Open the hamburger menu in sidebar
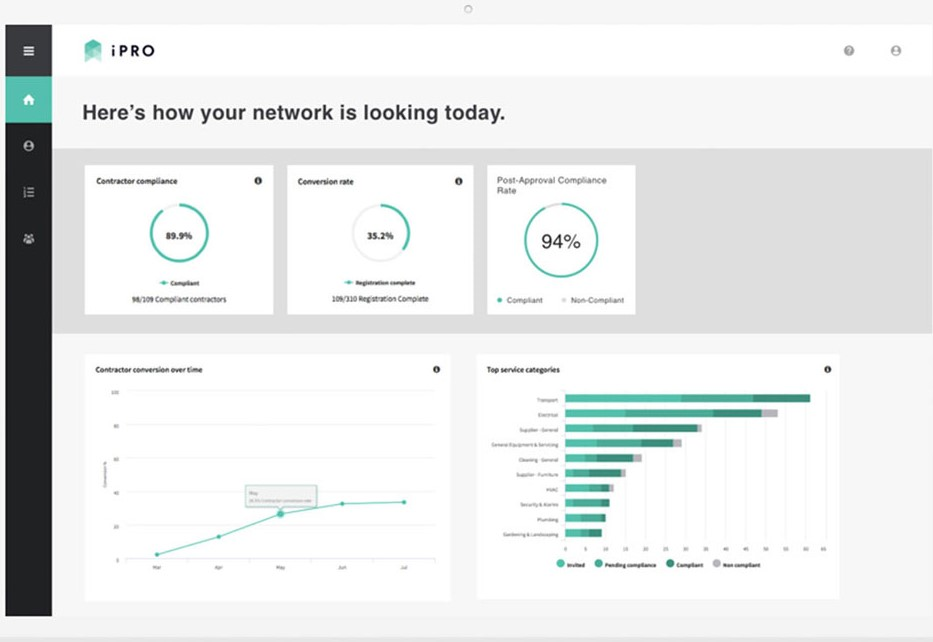Screen dimensions: 933x642 click(28, 51)
